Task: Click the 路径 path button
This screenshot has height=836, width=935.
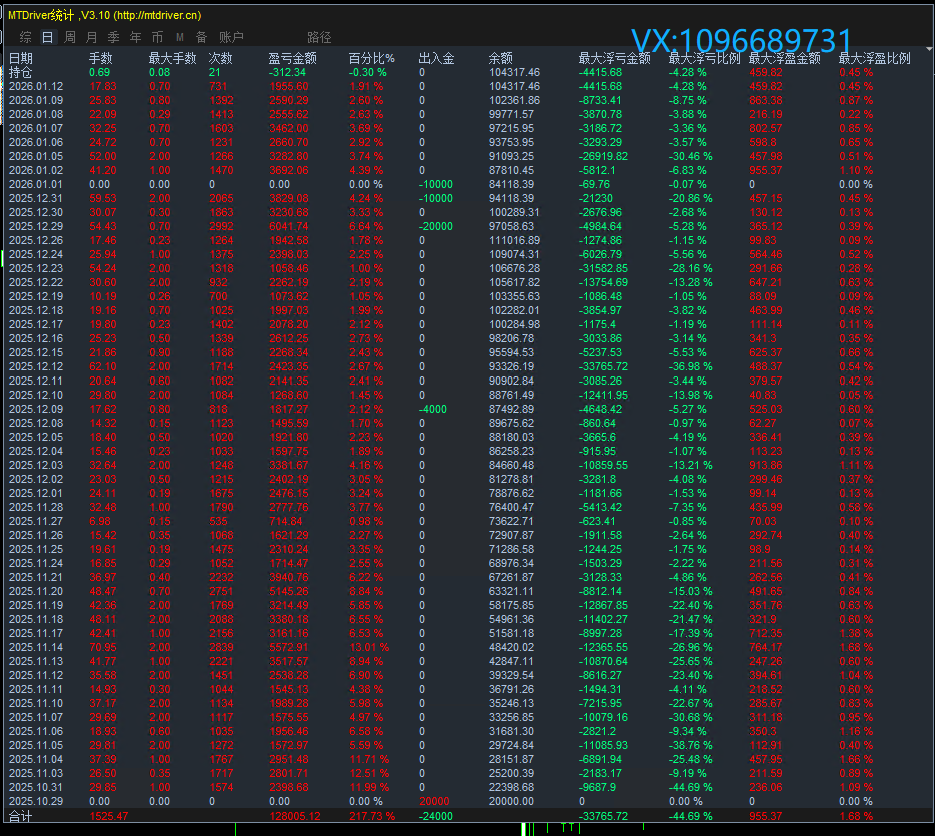Action: pos(319,37)
